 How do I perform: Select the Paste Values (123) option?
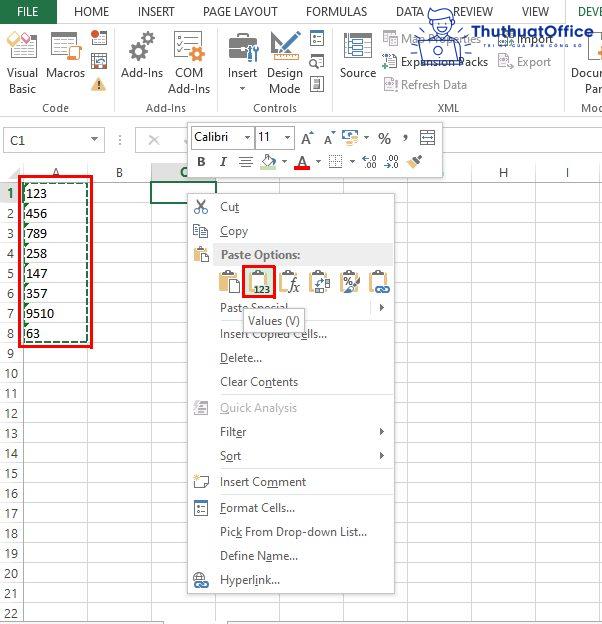pyautogui.click(x=259, y=282)
